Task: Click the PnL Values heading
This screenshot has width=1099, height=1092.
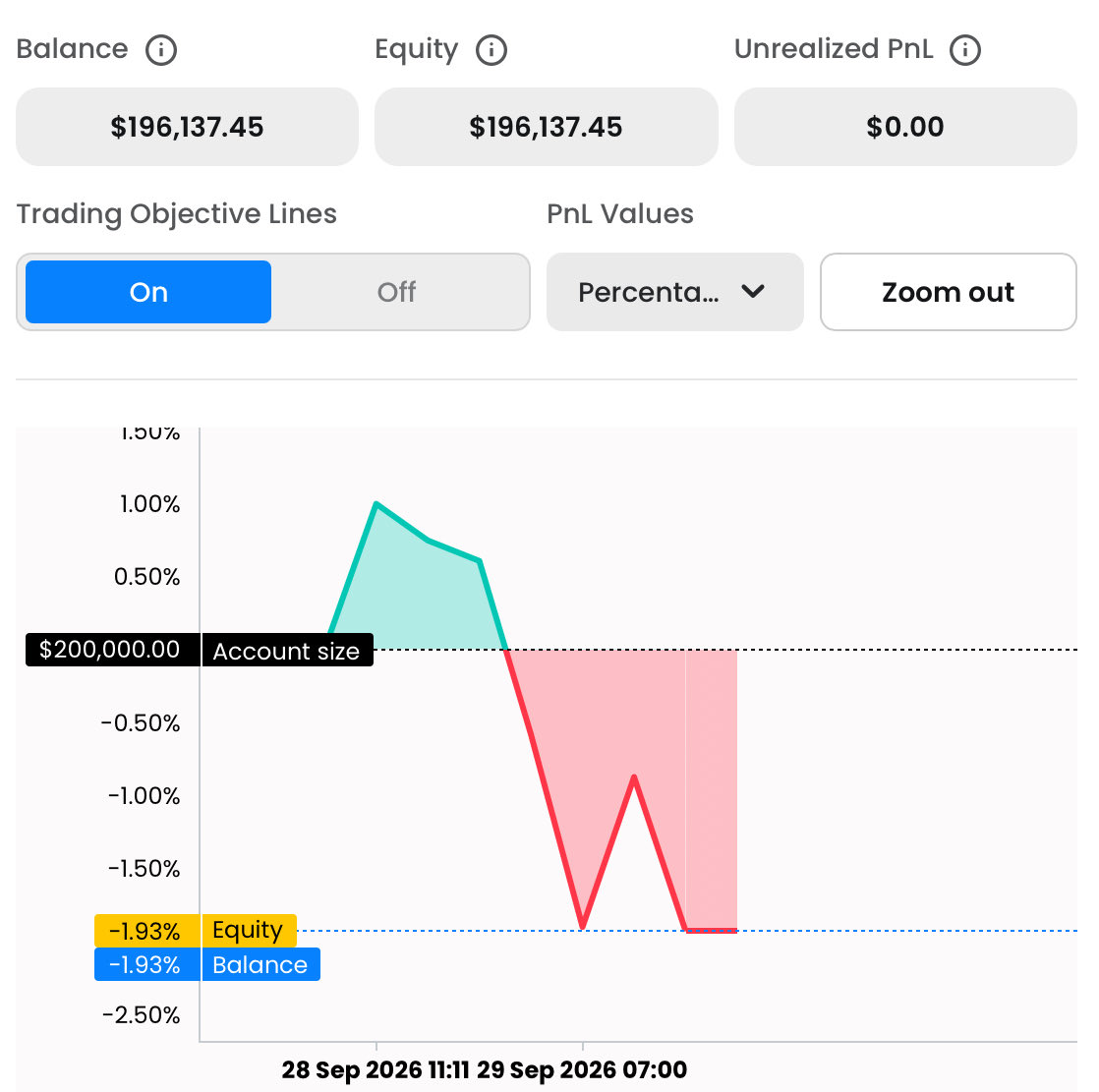Action: point(619,213)
